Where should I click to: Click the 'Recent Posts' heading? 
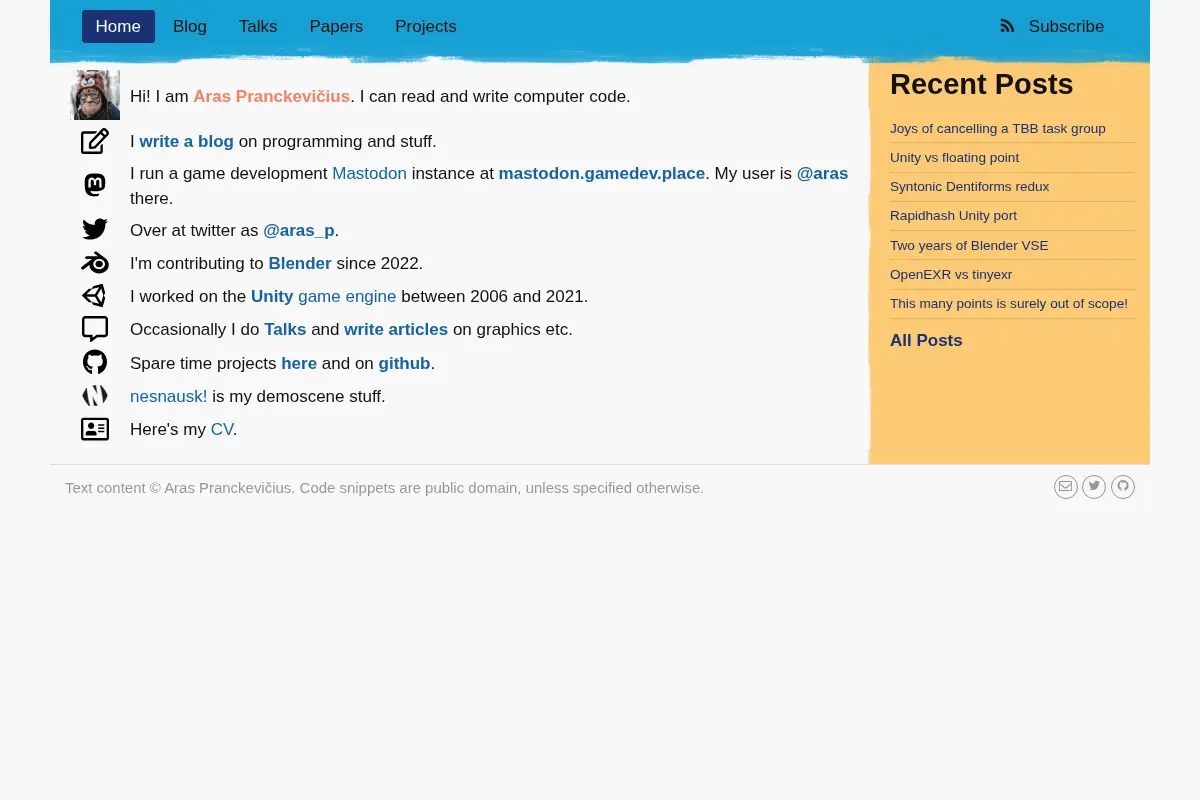[982, 84]
